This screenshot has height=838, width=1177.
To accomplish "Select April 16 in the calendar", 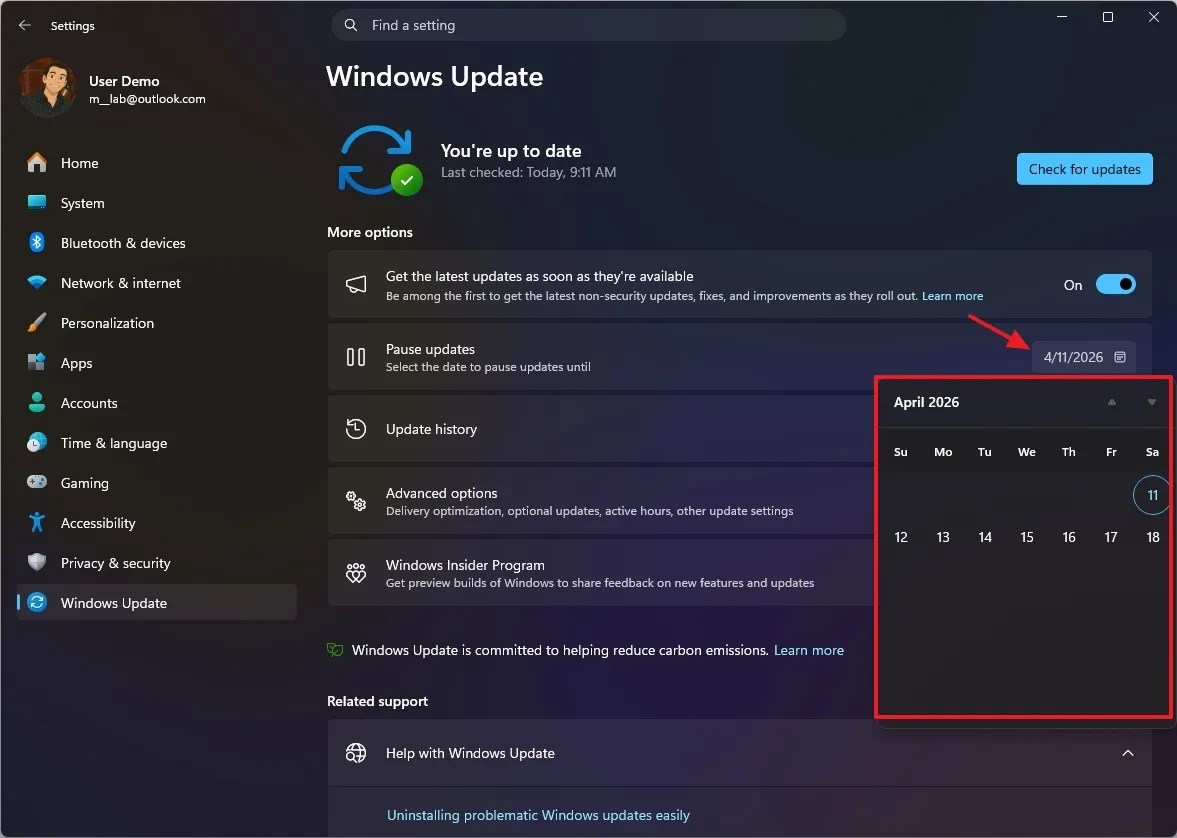I will tap(1069, 537).
